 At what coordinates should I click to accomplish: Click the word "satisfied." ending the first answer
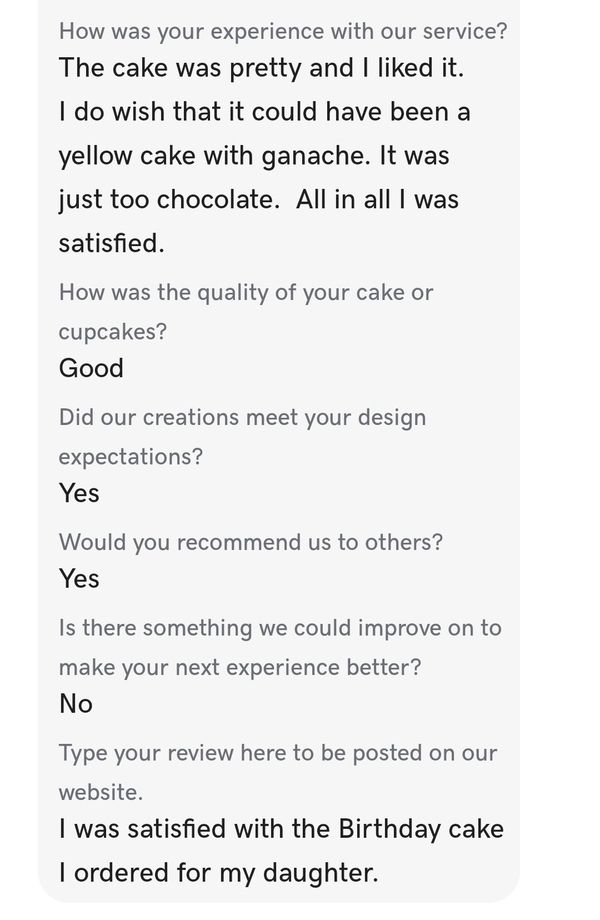tap(111, 242)
